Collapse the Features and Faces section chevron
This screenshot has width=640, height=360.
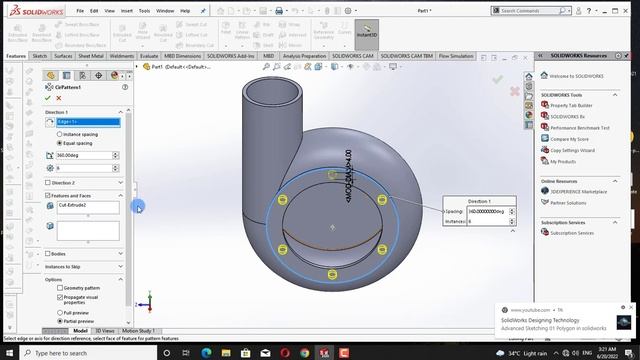click(120, 196)
